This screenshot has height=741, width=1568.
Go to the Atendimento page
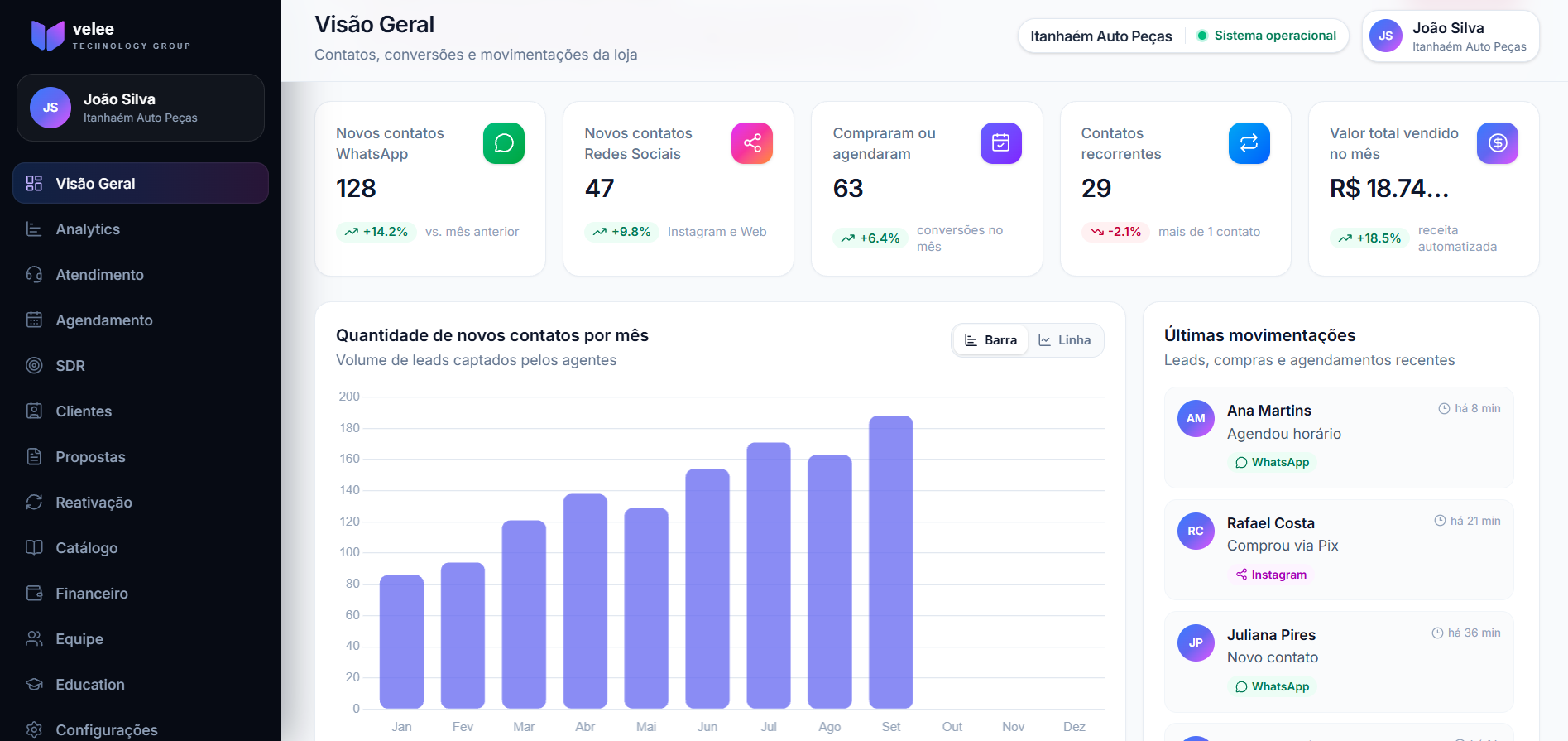(141, 275)
